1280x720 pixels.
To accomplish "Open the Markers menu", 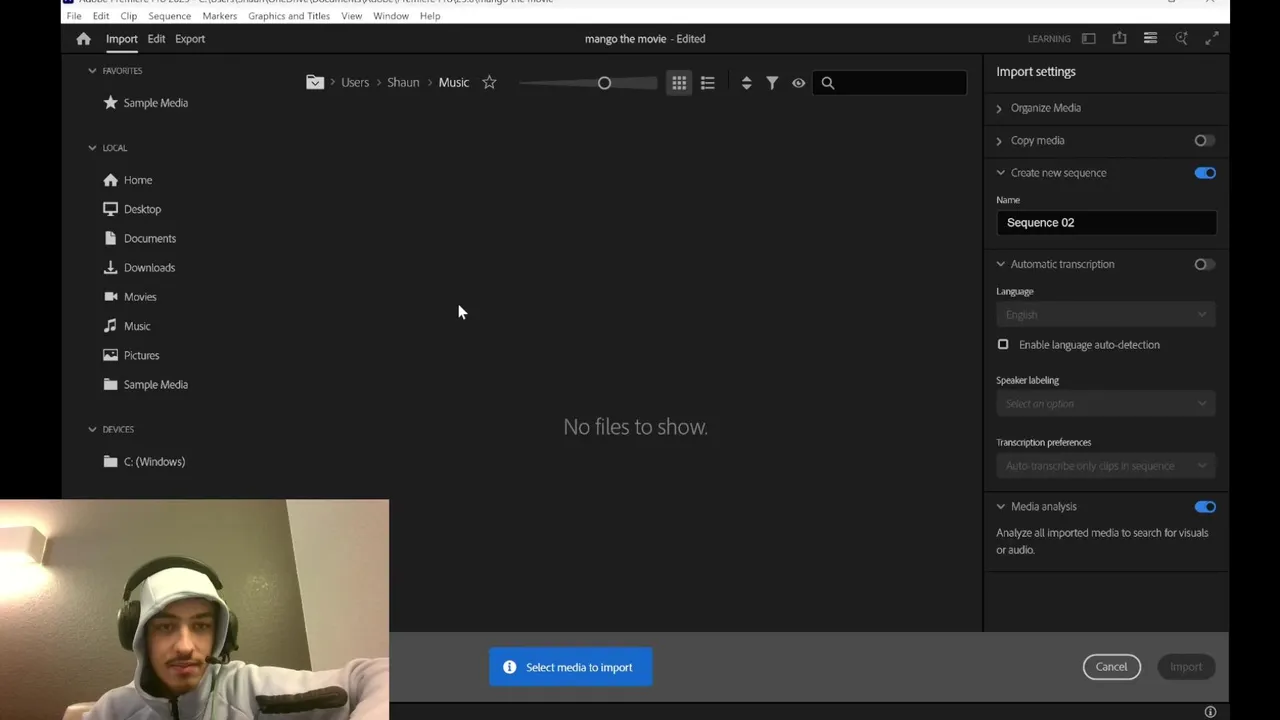I will [220, 16].
